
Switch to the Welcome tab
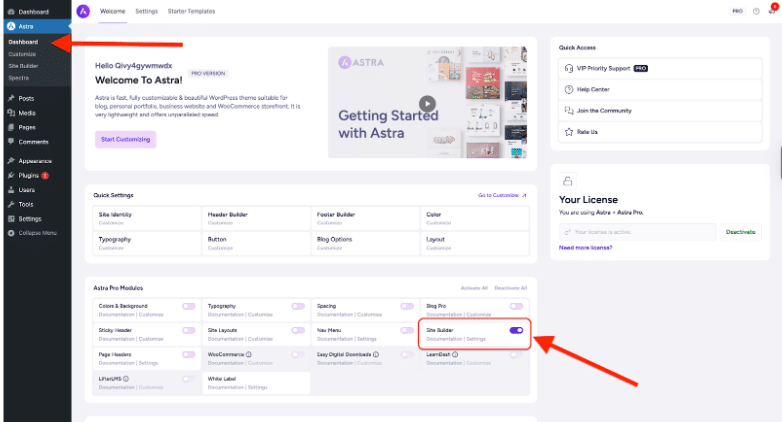tap(113, 11)
